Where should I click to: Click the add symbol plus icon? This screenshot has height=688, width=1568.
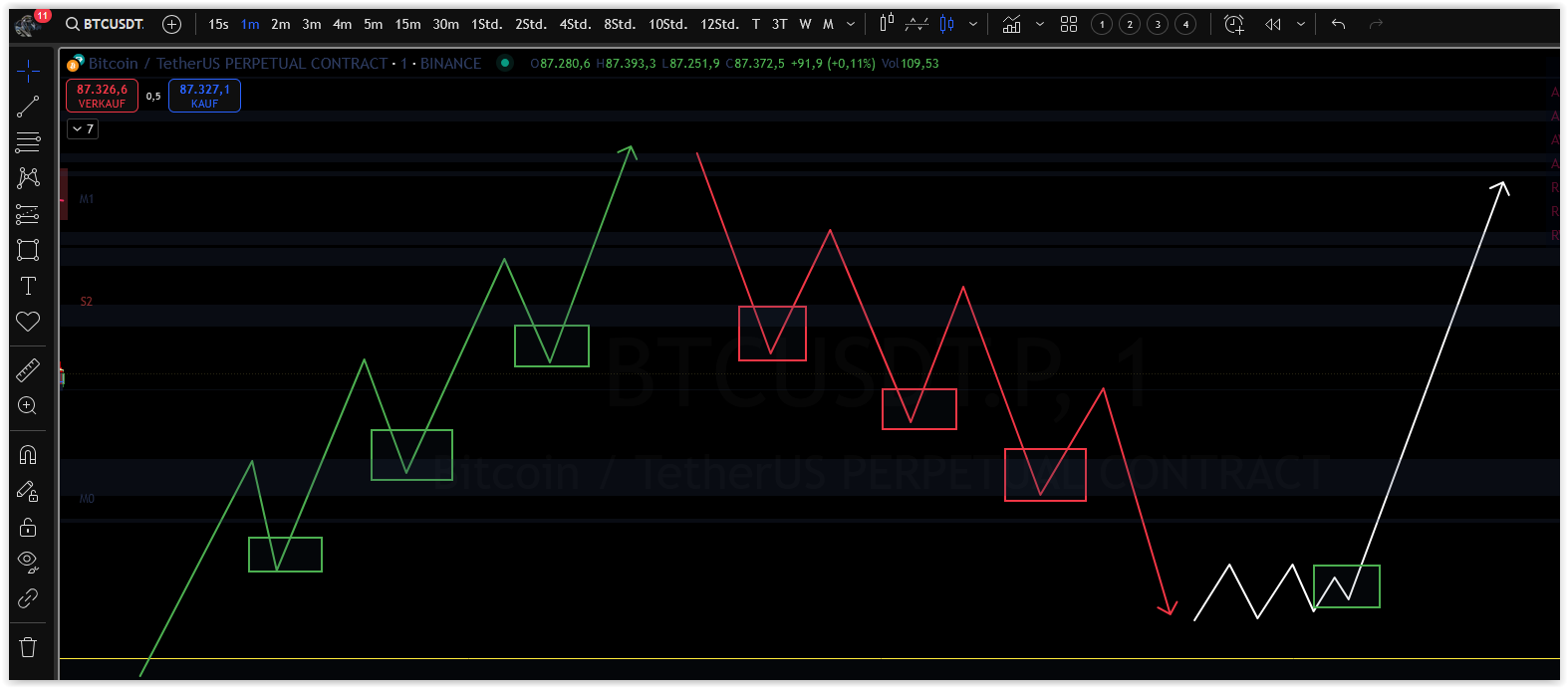(x=171, y=24)
